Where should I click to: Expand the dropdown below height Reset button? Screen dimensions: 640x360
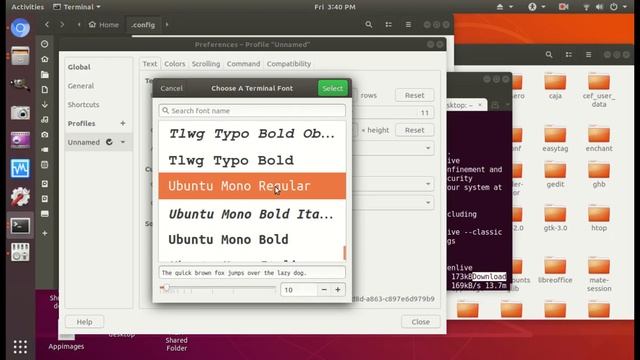pos(428,148)
